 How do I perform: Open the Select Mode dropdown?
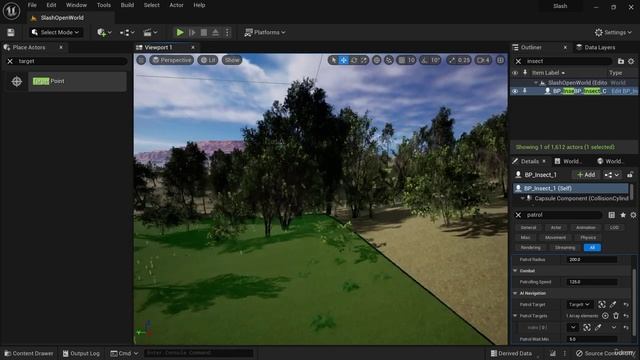[x=56, y=32]
